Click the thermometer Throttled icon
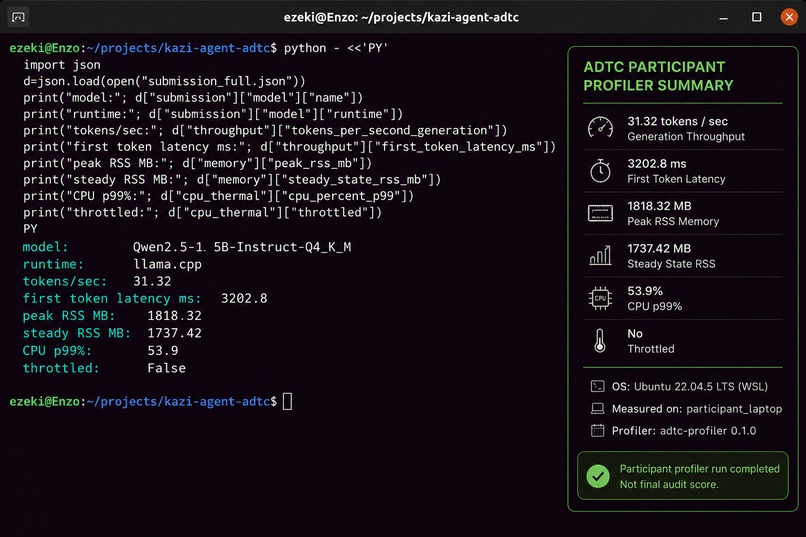The width and height of the screenshot is (806, 537). coord(599,341)
